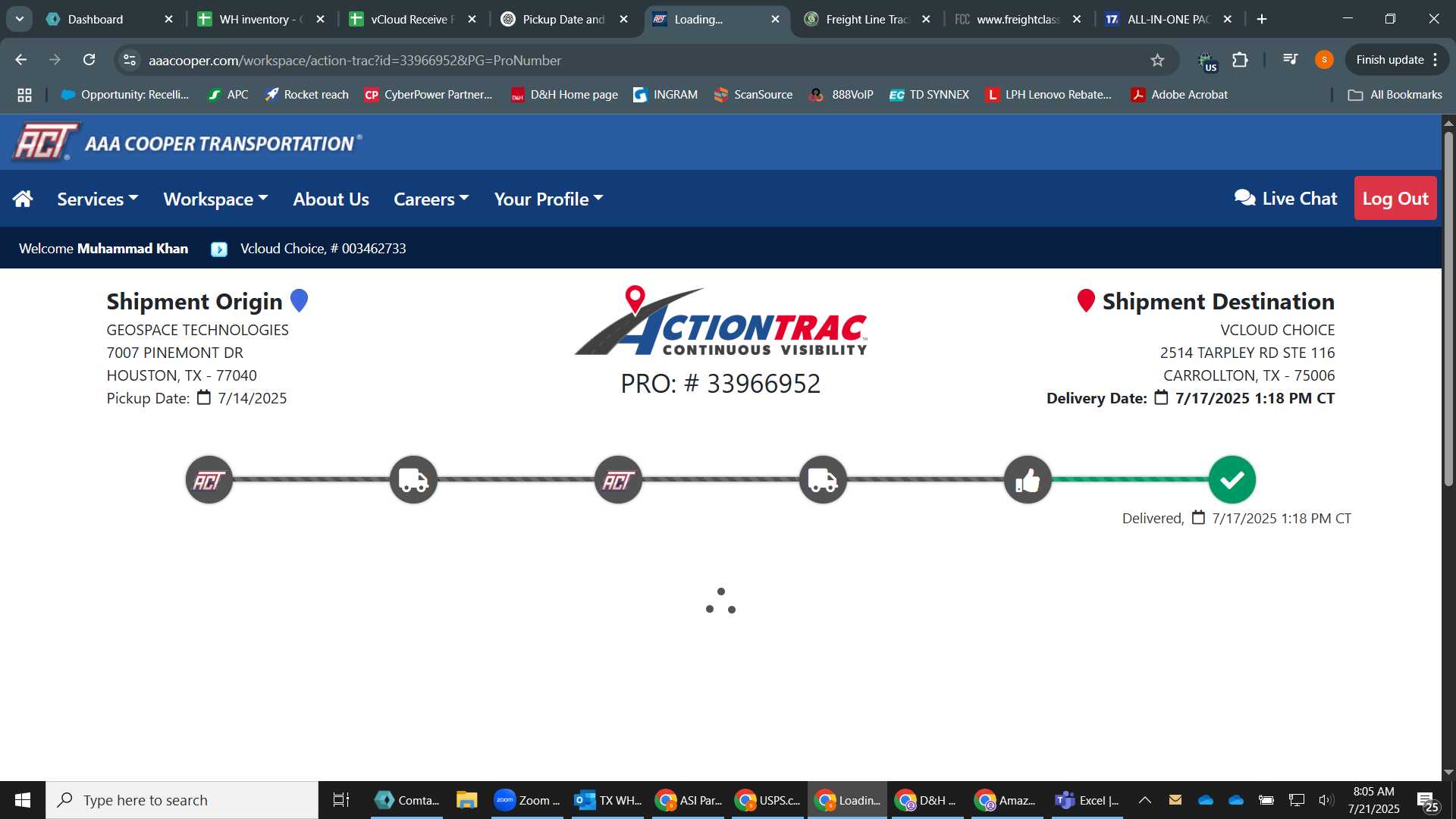The image size is (1456, 819).
Task: Open the Teams Excel taskbar item
Action: [x=1086, y=800]
